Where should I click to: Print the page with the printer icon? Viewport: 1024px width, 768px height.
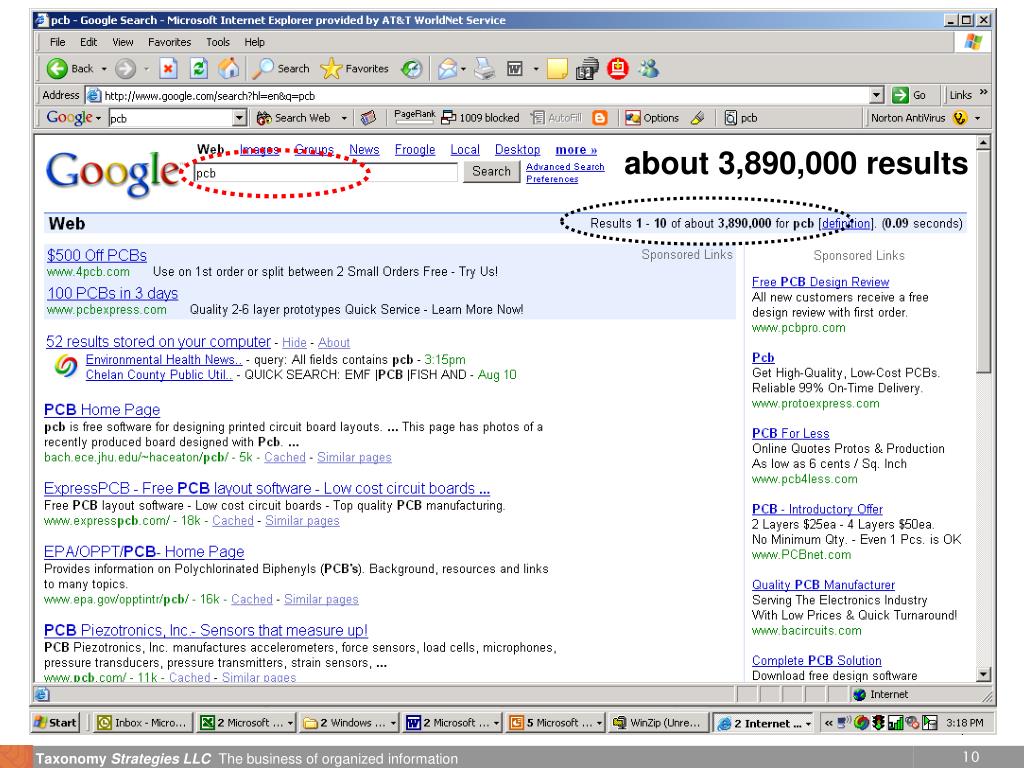point(485,69)
